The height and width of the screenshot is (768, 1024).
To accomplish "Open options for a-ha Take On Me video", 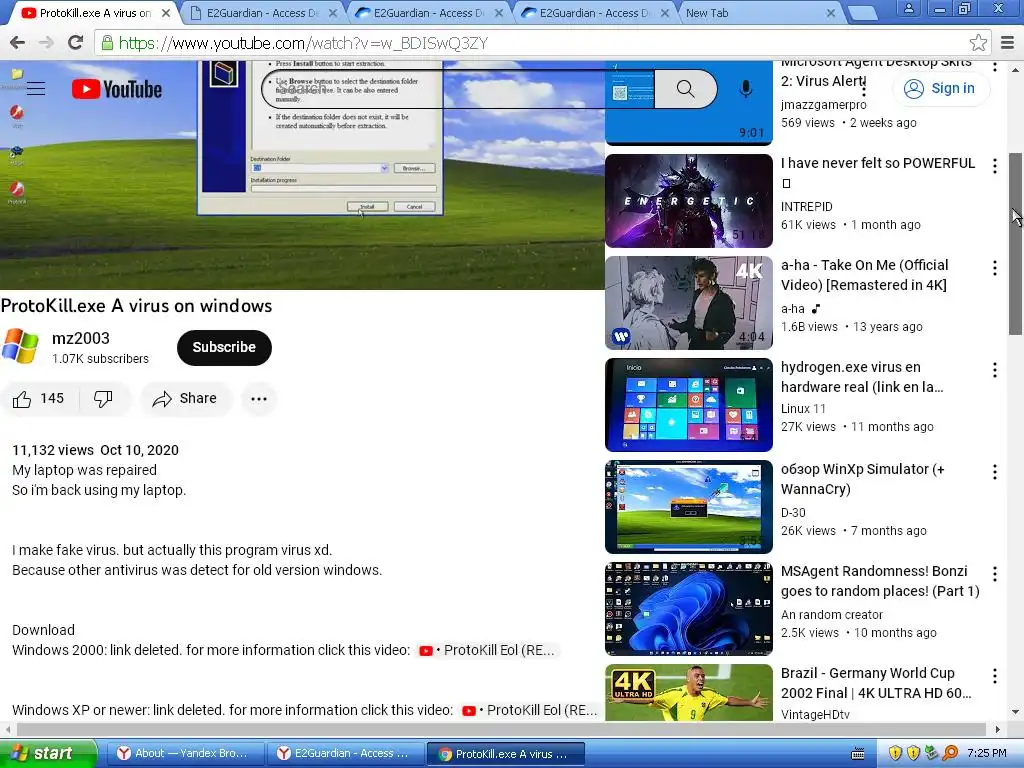I will point(995,268).
